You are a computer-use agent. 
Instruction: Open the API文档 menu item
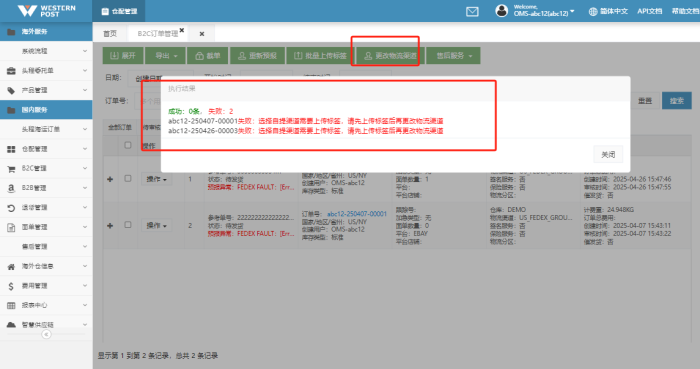pyautogui.click(x=649, y=11)
